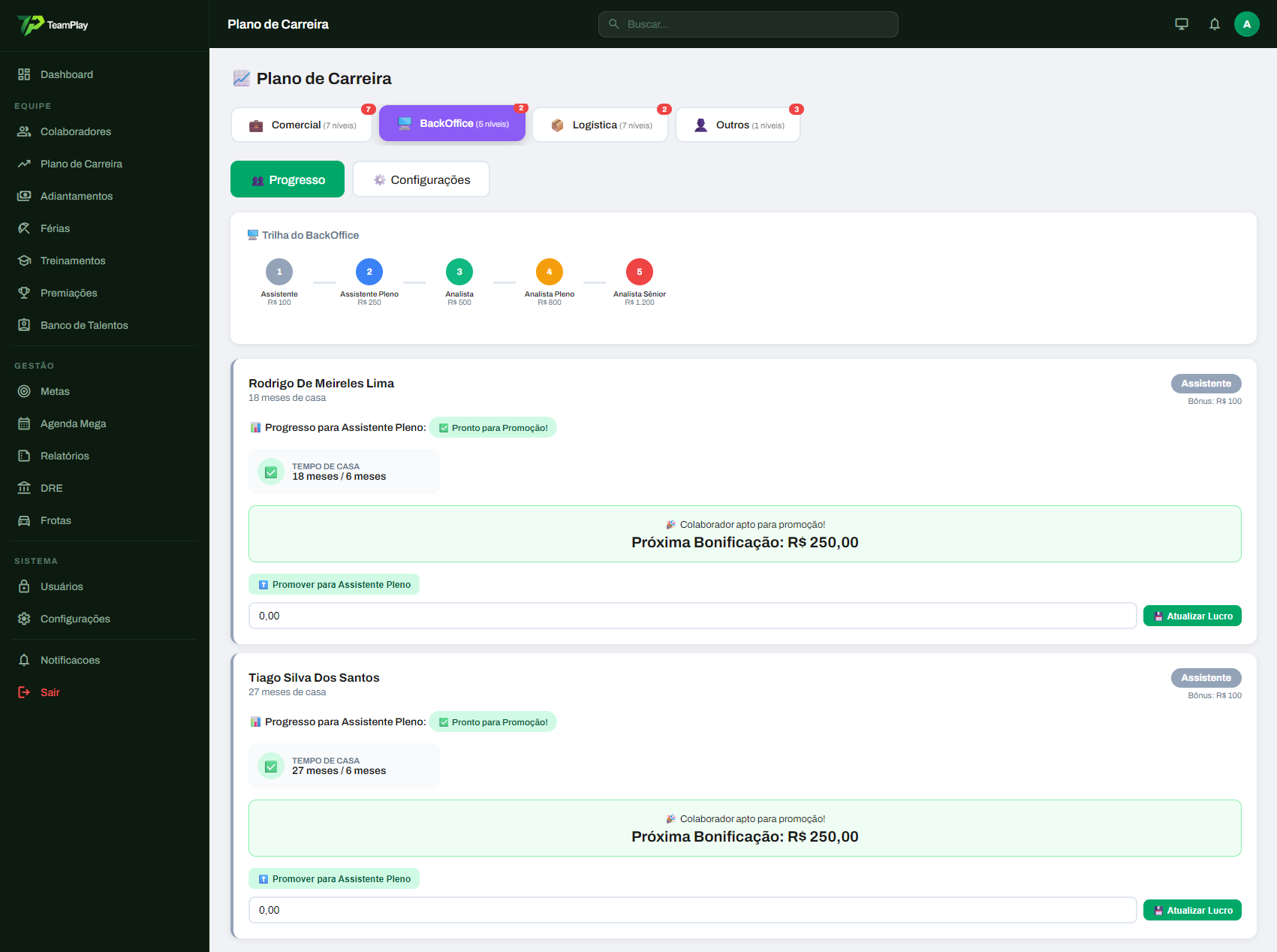1277x952 pixels.
Task: Click Tiago's Assistente badge
Action: (x=1206, y=677)
